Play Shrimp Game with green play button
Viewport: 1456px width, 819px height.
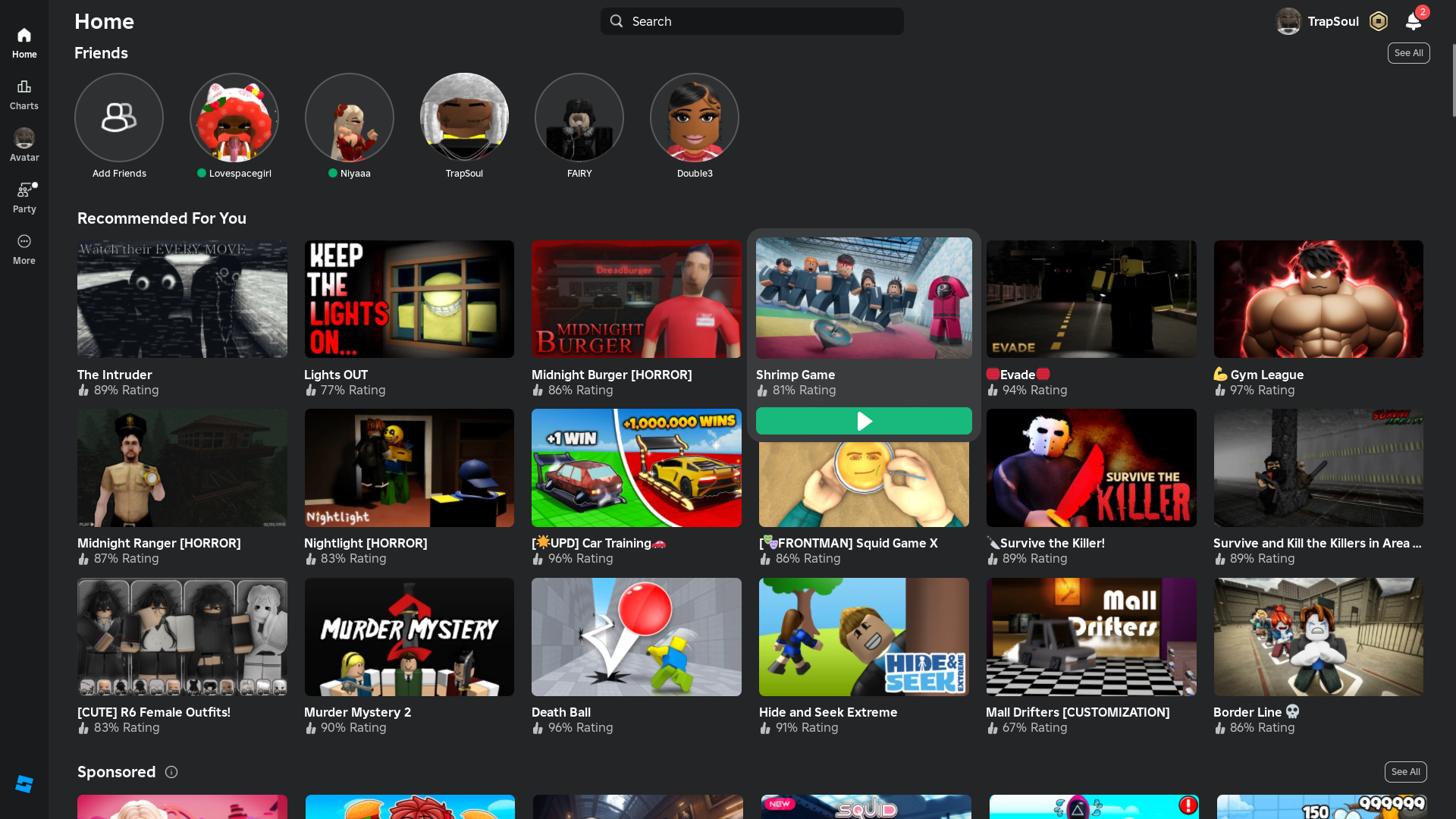click(864, 421)
